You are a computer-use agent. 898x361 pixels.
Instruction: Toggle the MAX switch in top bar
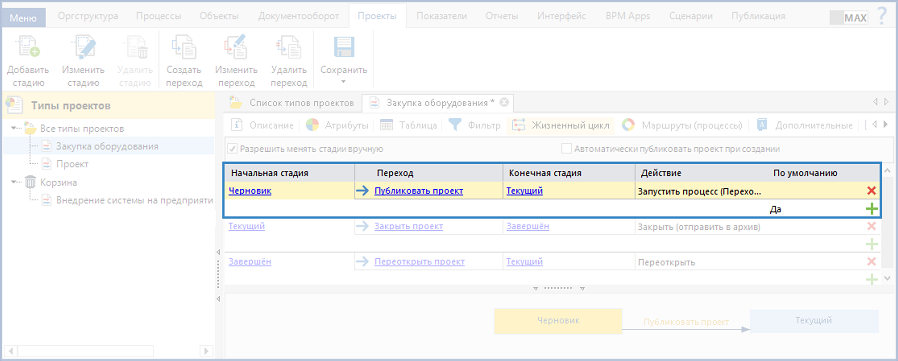[849, 18]
